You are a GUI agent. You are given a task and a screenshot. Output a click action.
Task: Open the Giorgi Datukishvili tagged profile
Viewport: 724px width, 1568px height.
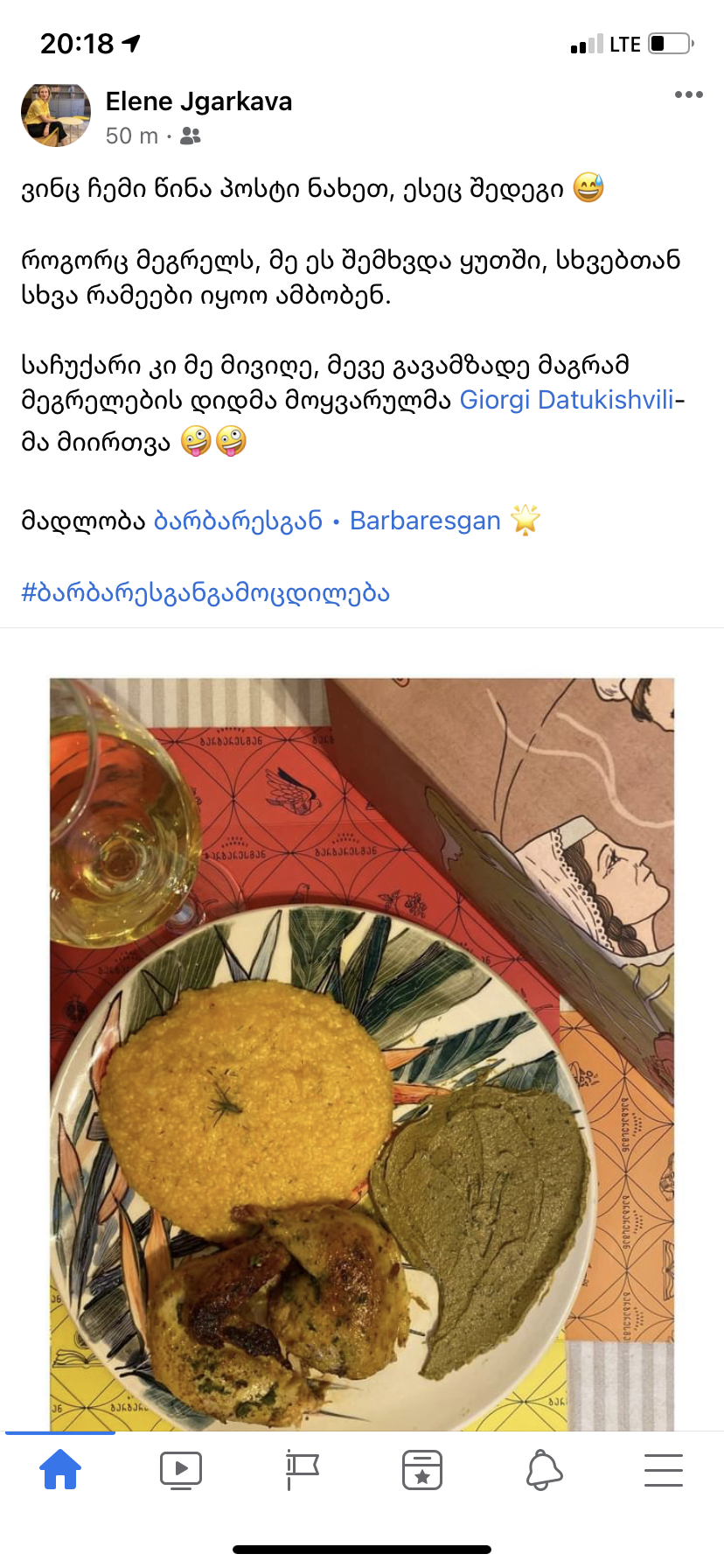pos(567,400)
